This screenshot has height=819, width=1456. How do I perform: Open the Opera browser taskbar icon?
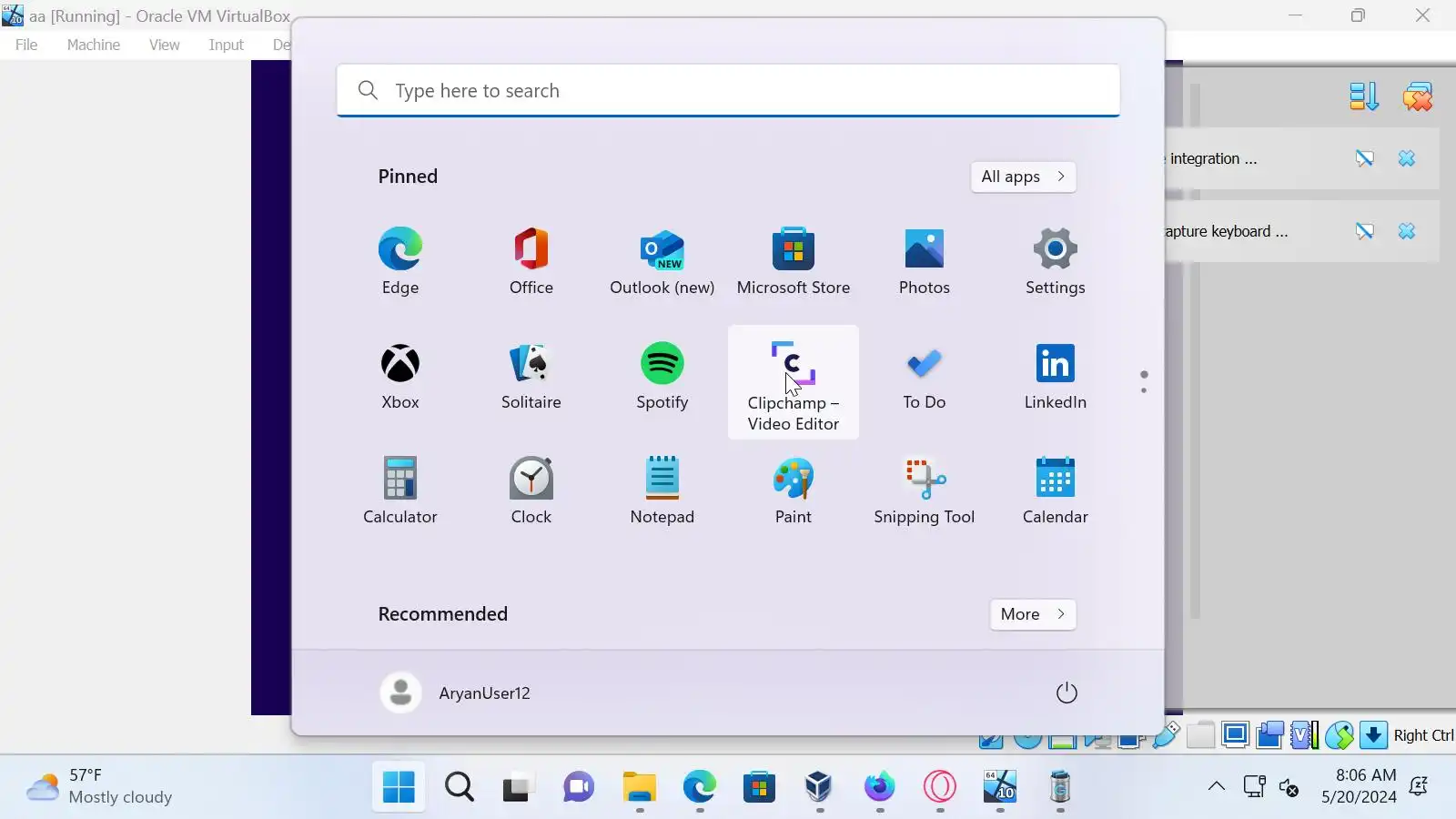coord(939,787)
